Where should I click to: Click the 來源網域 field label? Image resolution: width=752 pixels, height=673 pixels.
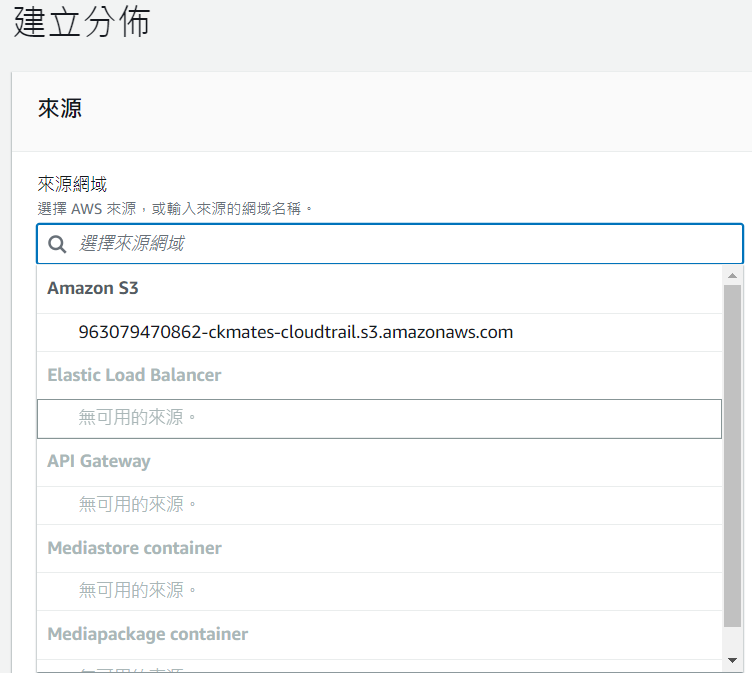coord(72,184)
